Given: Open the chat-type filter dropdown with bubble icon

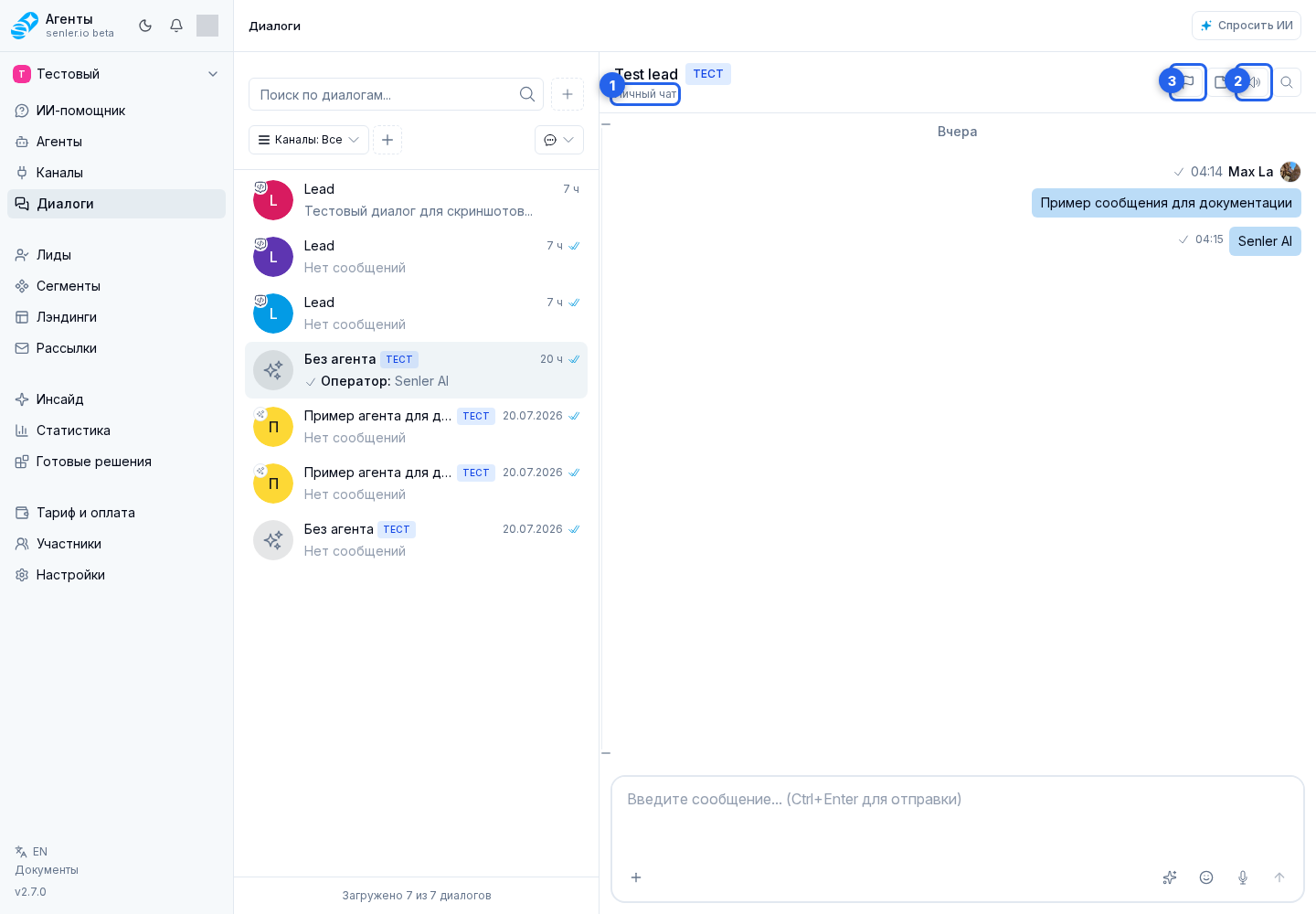Looking at the screenshot, I should [559, 140].
